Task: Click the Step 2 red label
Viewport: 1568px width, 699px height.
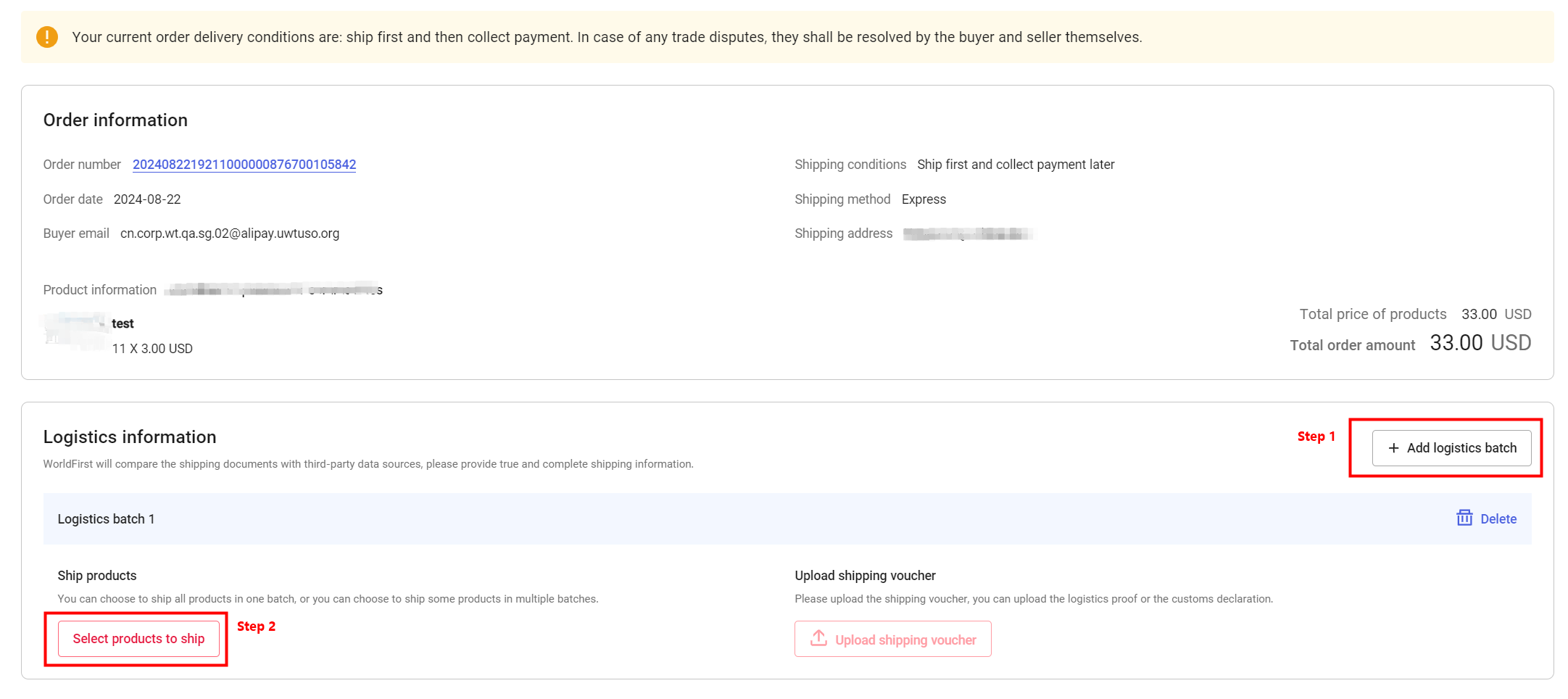Action: [x=257, y=626]
